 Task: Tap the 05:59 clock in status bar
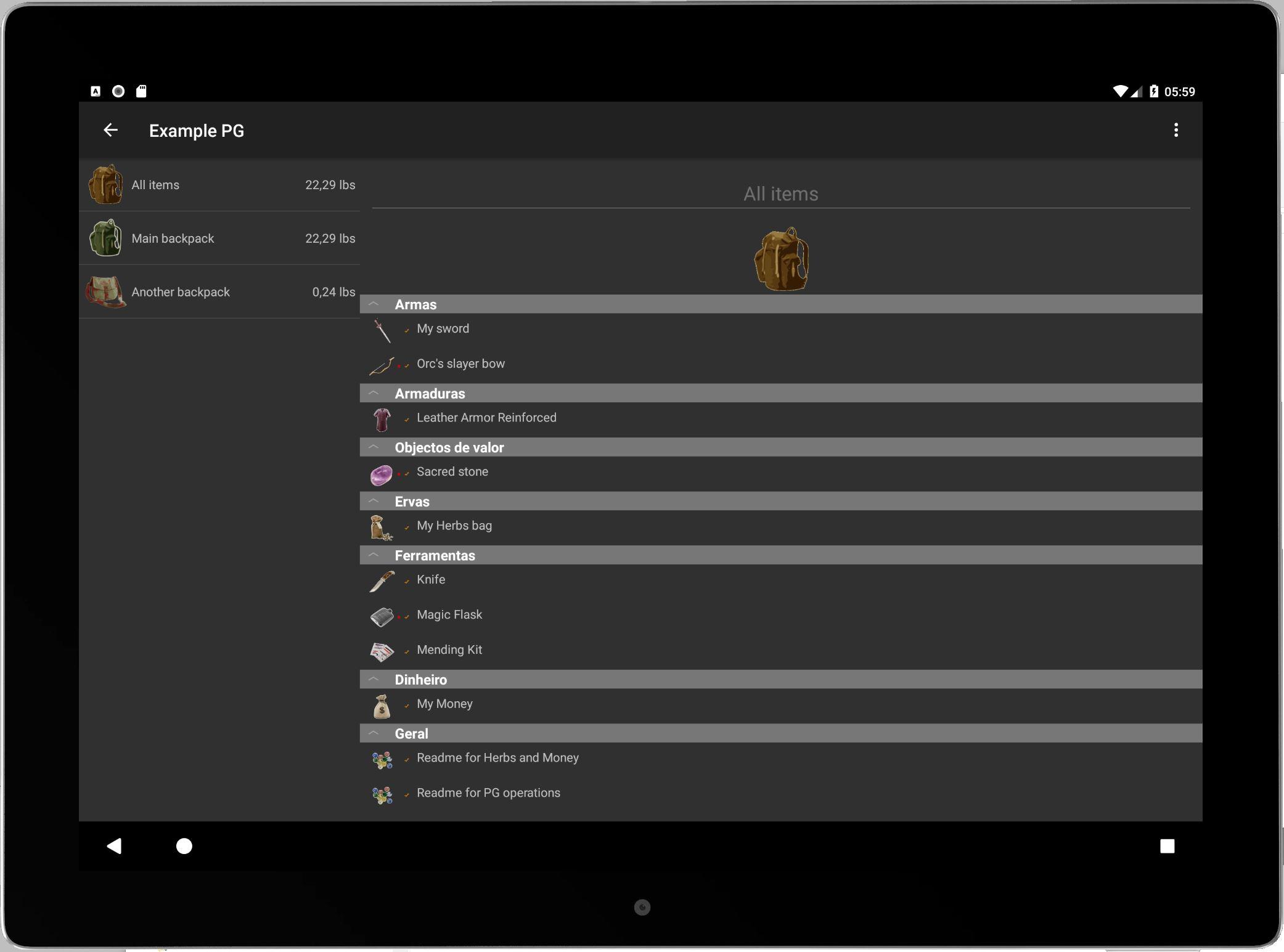click(1179, 92)
